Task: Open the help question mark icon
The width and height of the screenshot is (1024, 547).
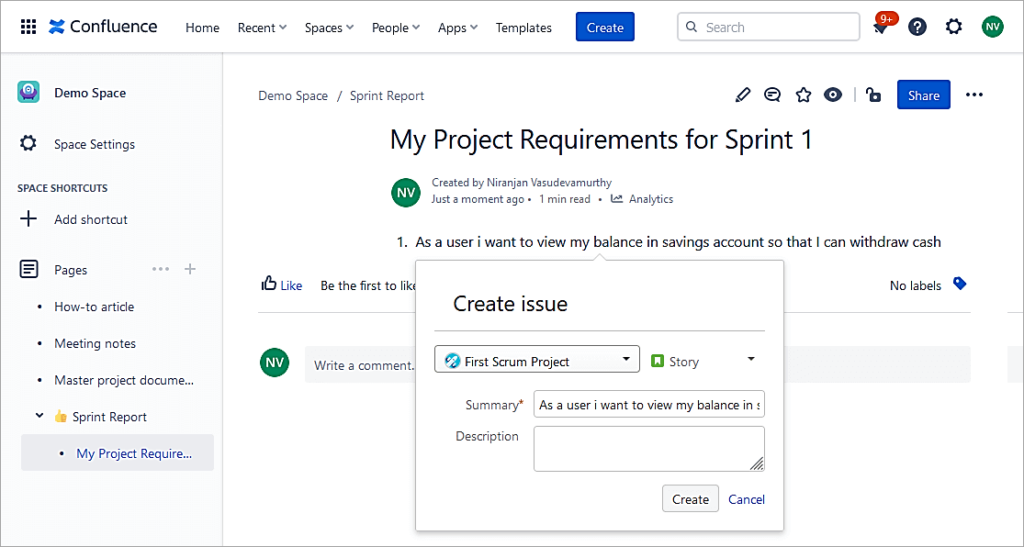Action: (x=918, y=27)
